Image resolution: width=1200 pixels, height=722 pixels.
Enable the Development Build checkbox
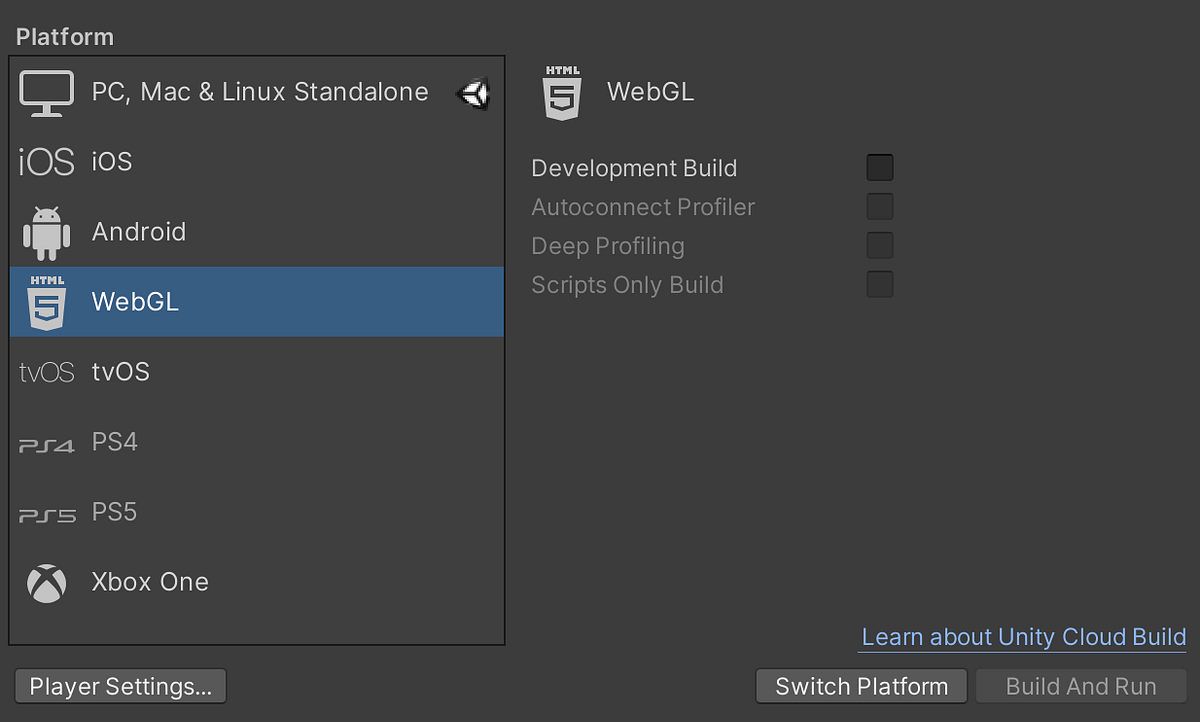click(880, 168)
